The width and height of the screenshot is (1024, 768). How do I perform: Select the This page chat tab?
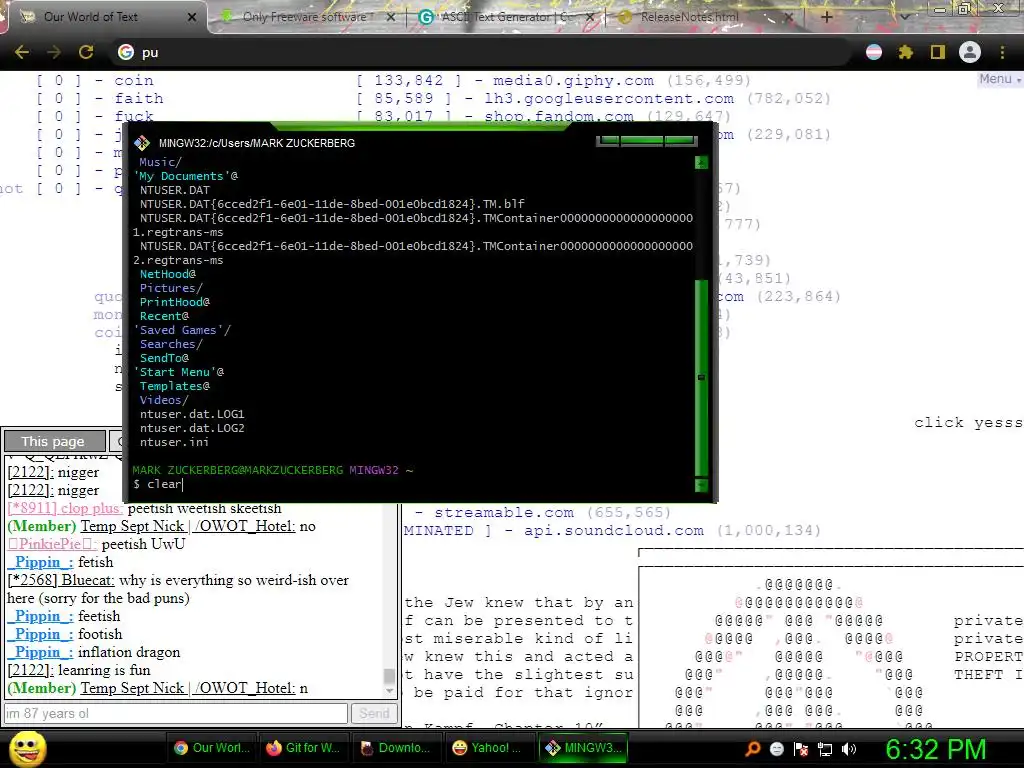click(54, 441)
